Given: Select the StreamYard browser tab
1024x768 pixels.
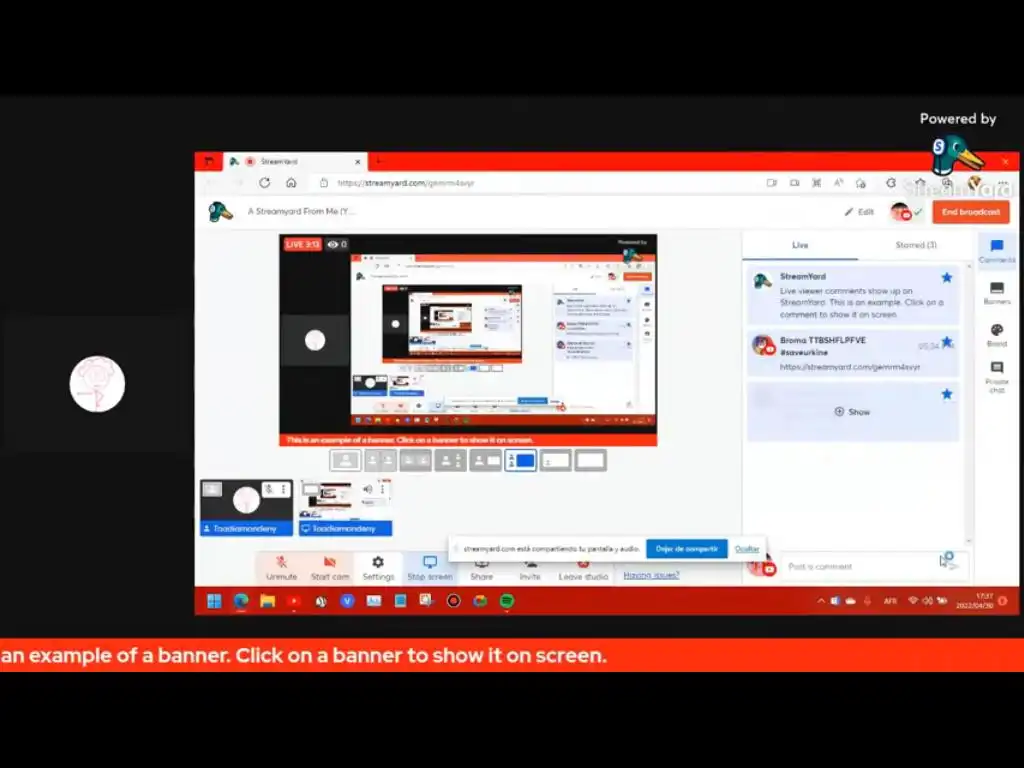Looking at the screenshot, I should tap(295, 161).
